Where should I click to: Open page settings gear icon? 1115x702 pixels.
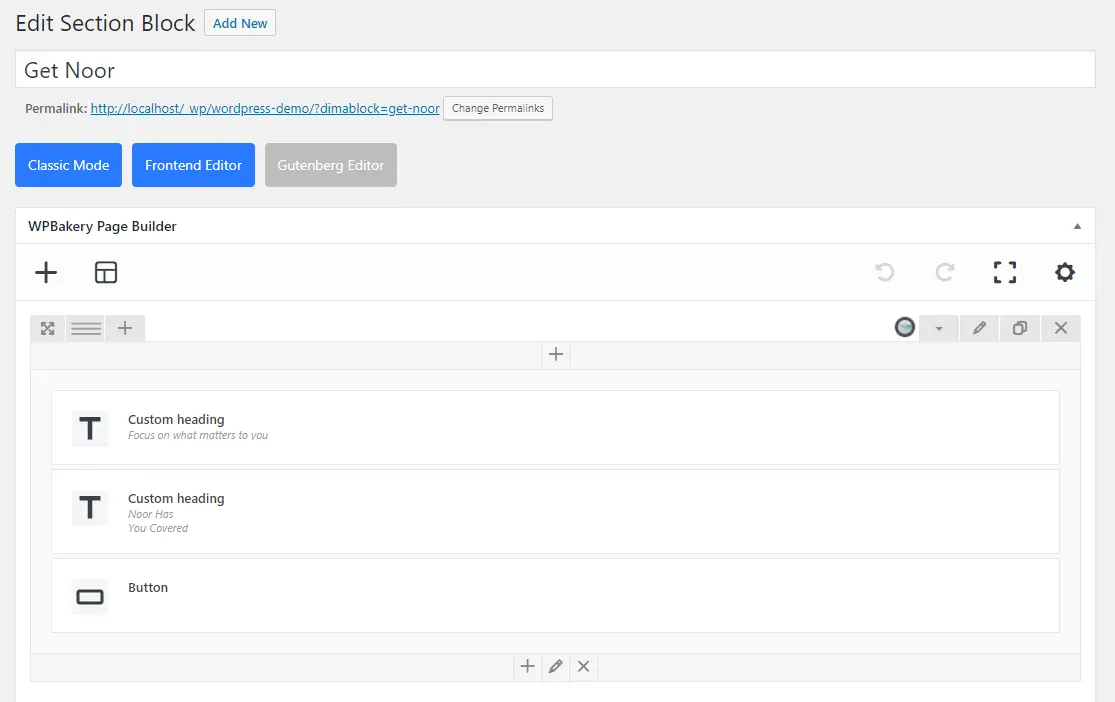(1065, 272)
